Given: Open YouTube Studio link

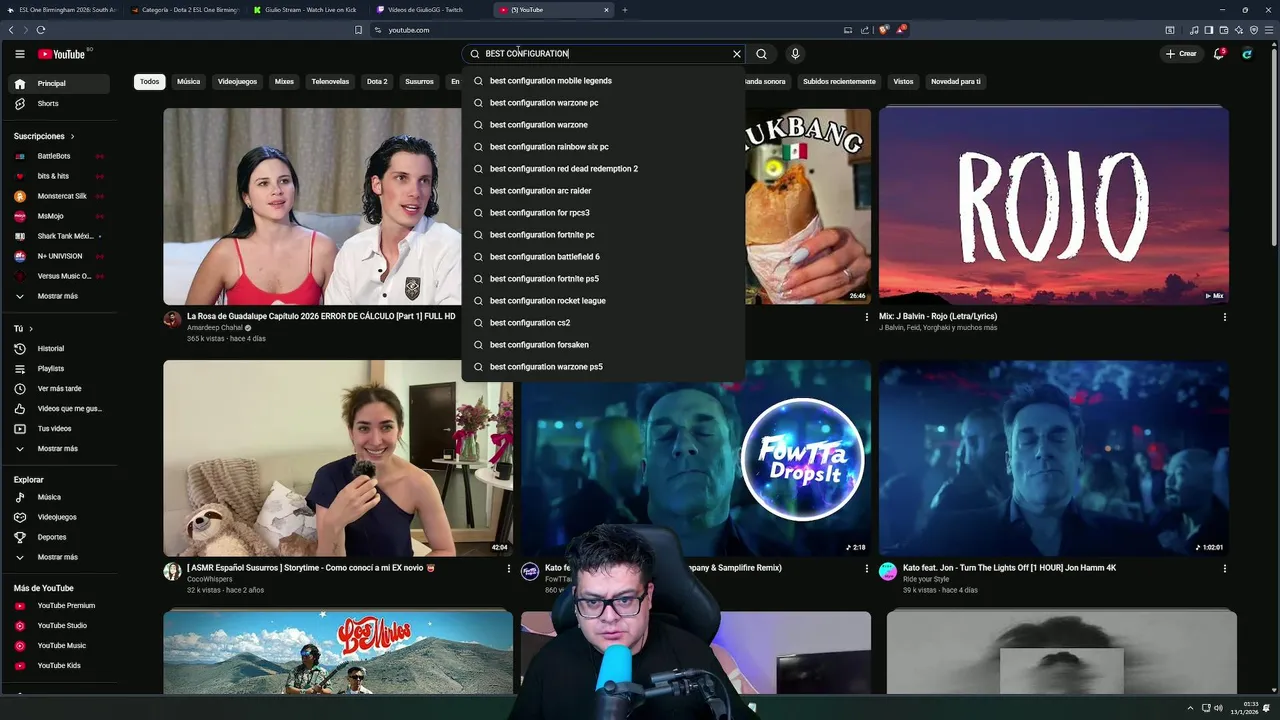Looking at the screenshot, I should pos(60,626).
